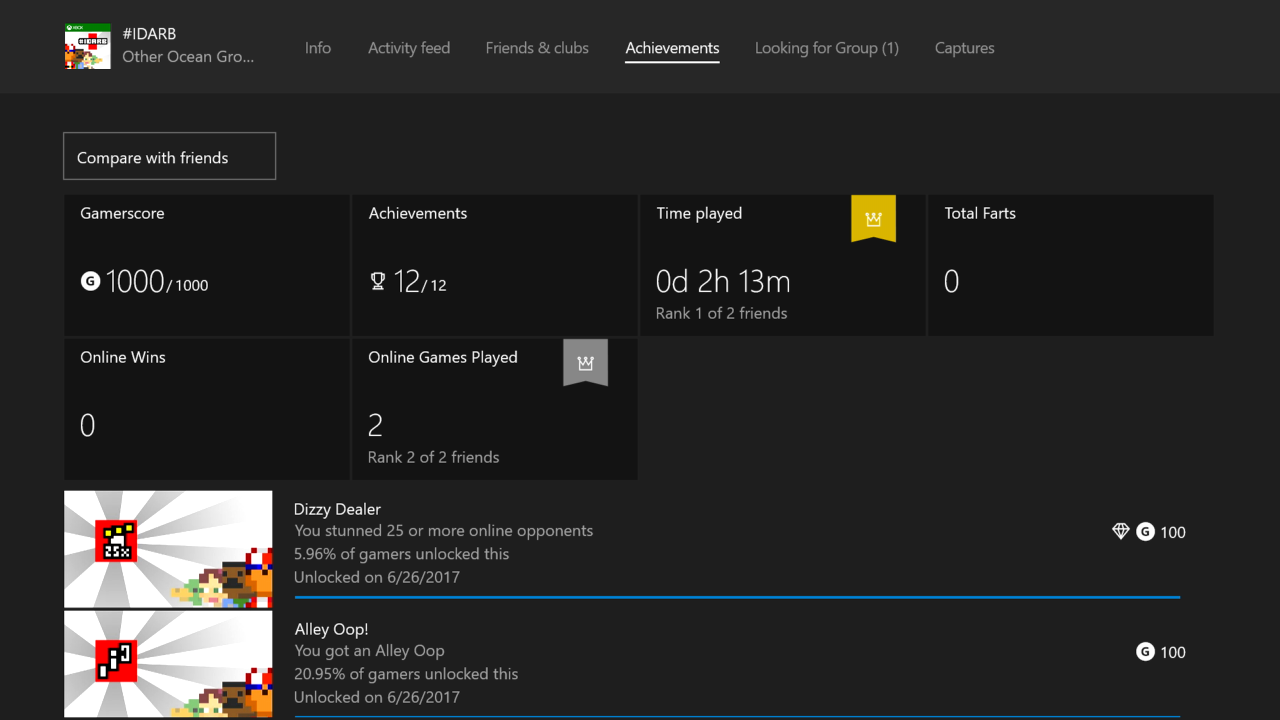Click '20.95% of gamers unlocked this'
This screenshot has width=1280, height=720.
[x=406, y=674]
